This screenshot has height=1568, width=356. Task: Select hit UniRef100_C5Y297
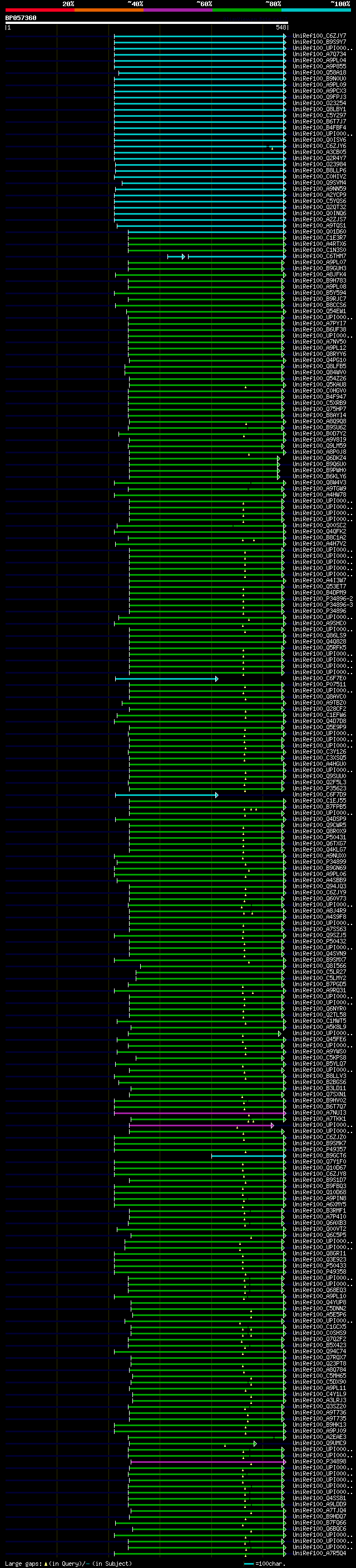click(x=319, y=115)
